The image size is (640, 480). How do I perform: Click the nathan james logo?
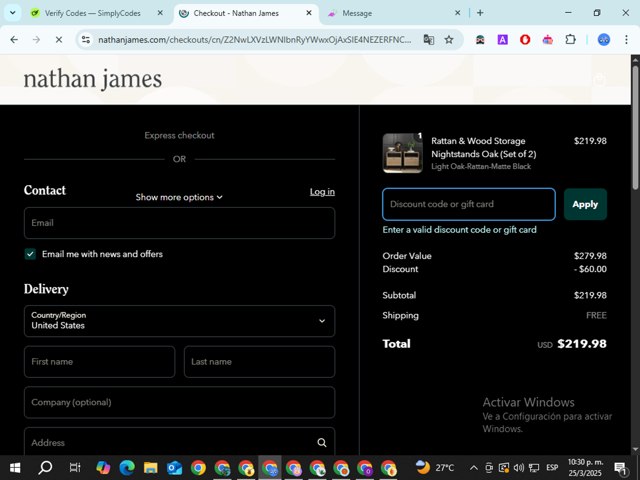click(93, 79)
